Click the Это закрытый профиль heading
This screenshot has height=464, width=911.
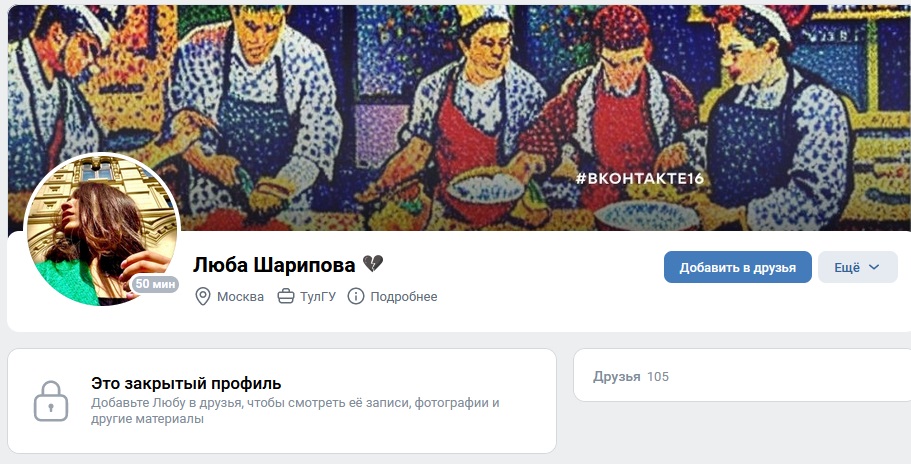tap(186, 383)
